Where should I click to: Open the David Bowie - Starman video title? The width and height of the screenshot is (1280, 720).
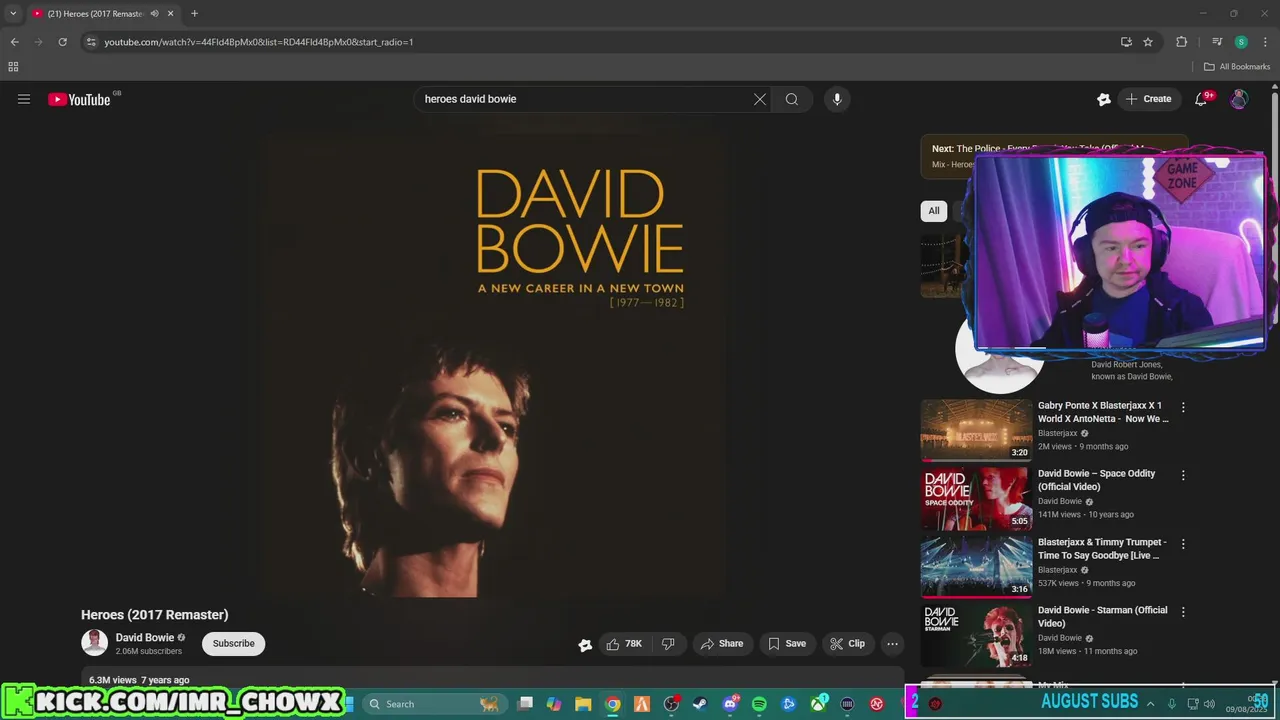pos(1102,617)
